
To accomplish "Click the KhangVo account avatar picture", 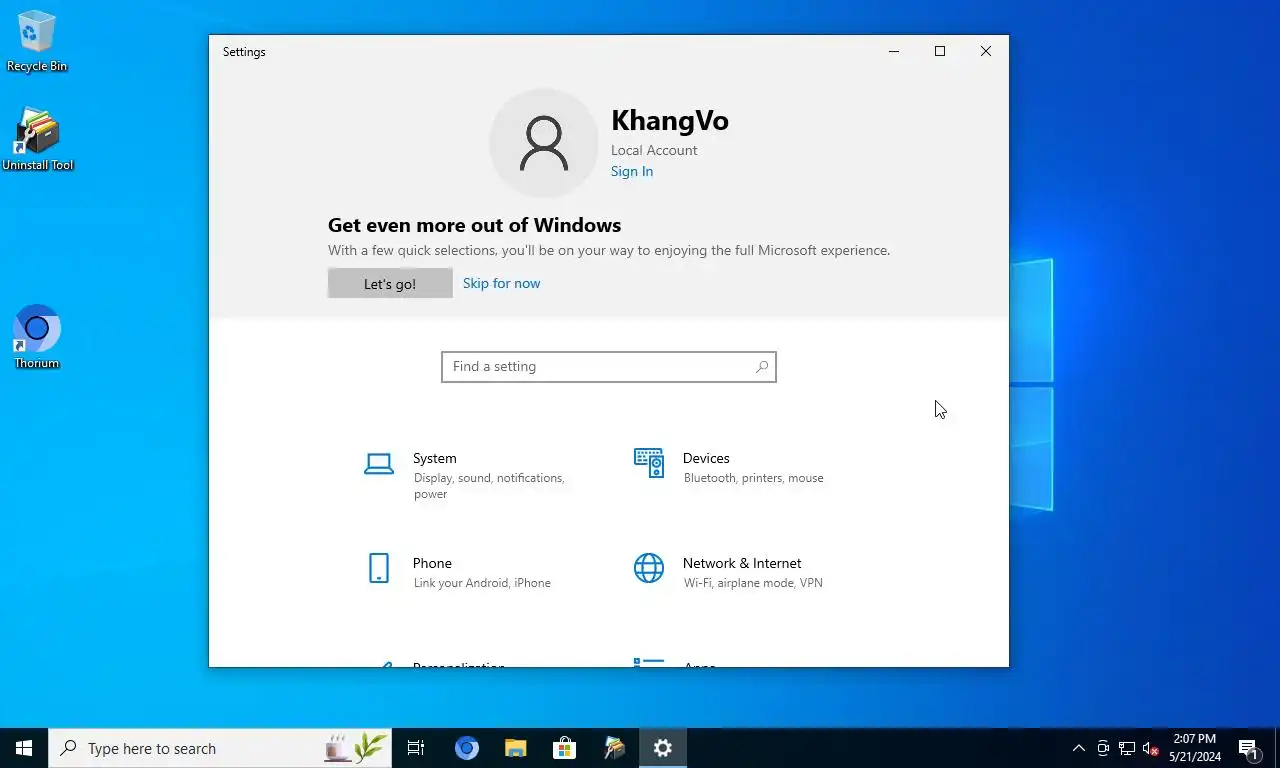I will 544,143.
